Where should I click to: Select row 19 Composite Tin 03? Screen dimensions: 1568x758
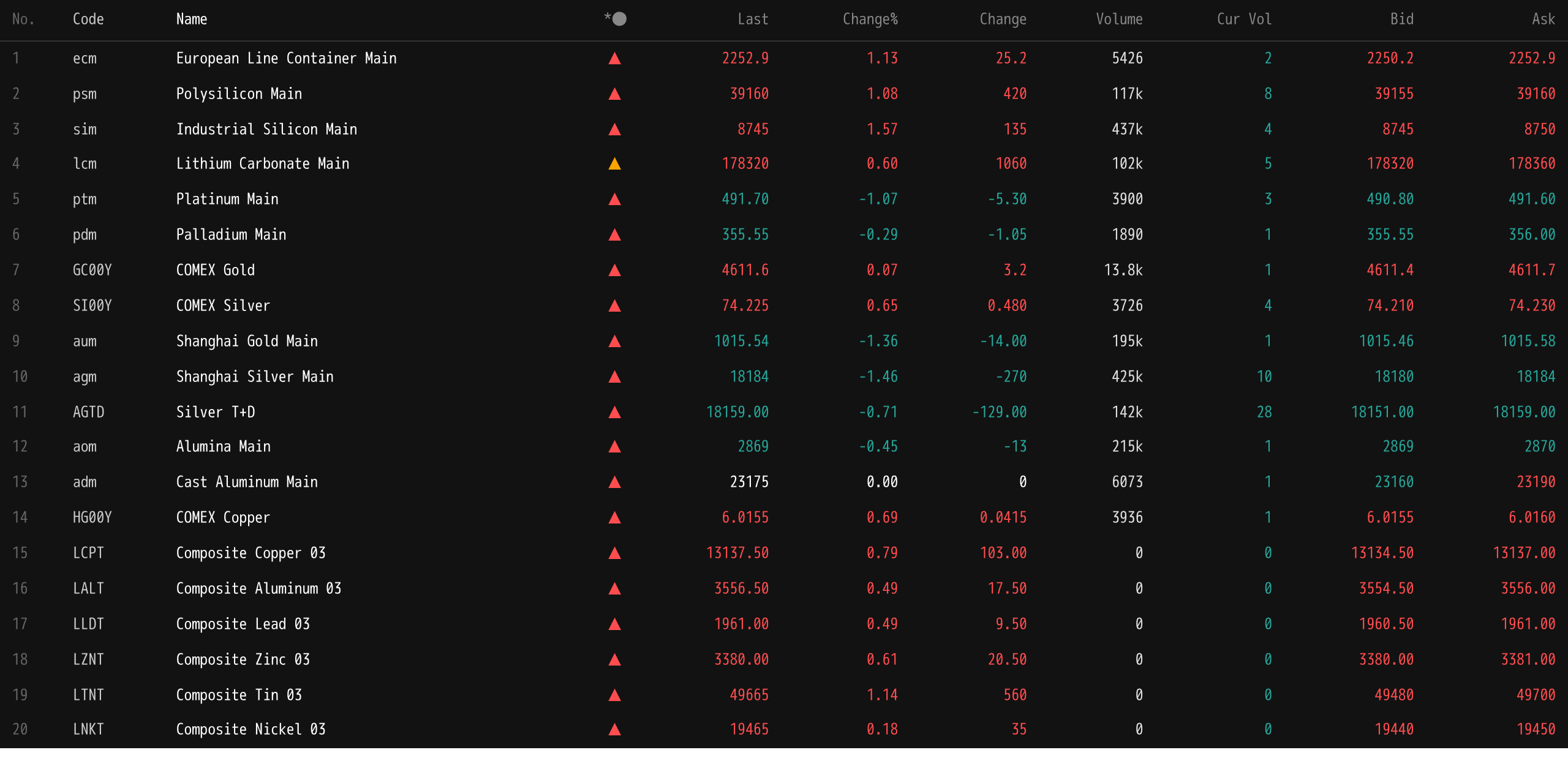pos(239,695)
